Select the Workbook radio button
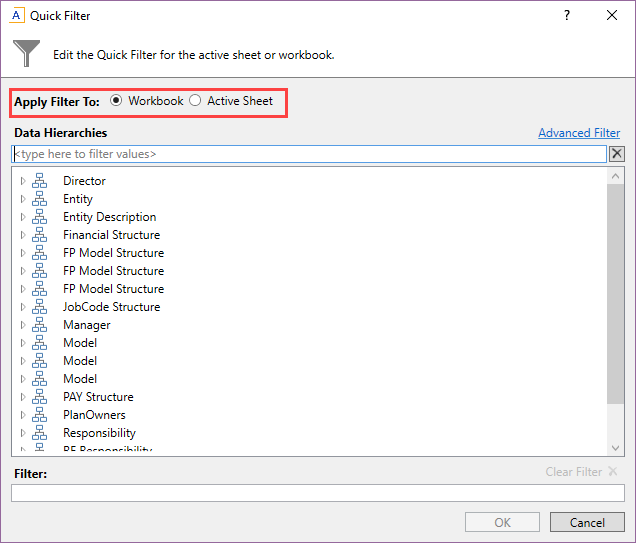Screen dimensions: 636x543 click(116, 100)
